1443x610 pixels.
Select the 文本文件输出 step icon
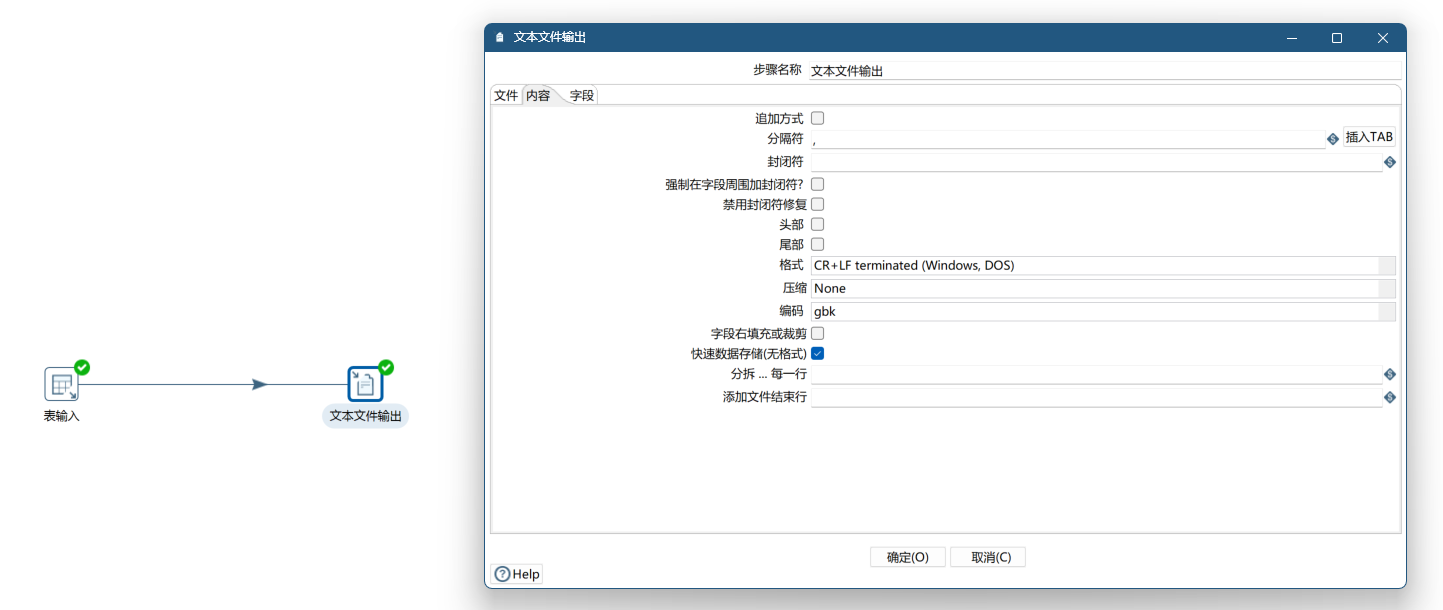coord(365,384)
